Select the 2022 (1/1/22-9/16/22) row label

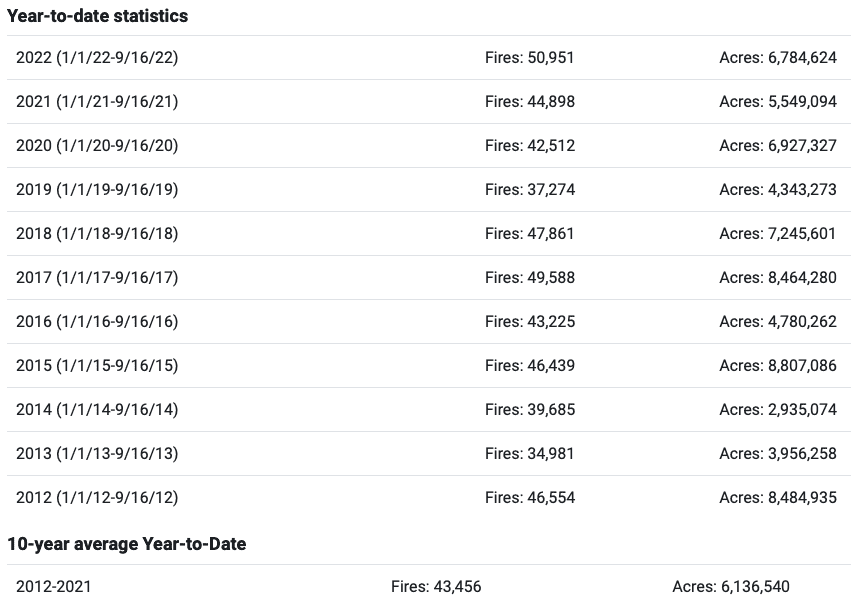[97, 58]
